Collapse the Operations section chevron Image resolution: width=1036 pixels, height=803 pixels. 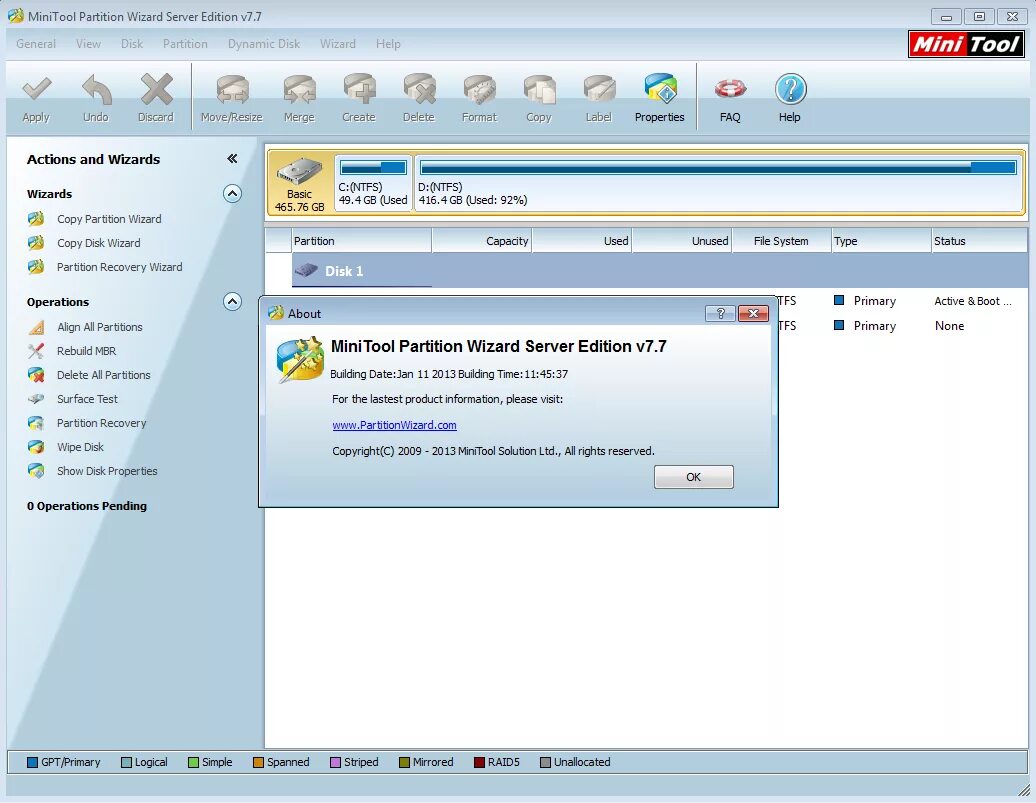pyautogui.click(x=232, y=302)
